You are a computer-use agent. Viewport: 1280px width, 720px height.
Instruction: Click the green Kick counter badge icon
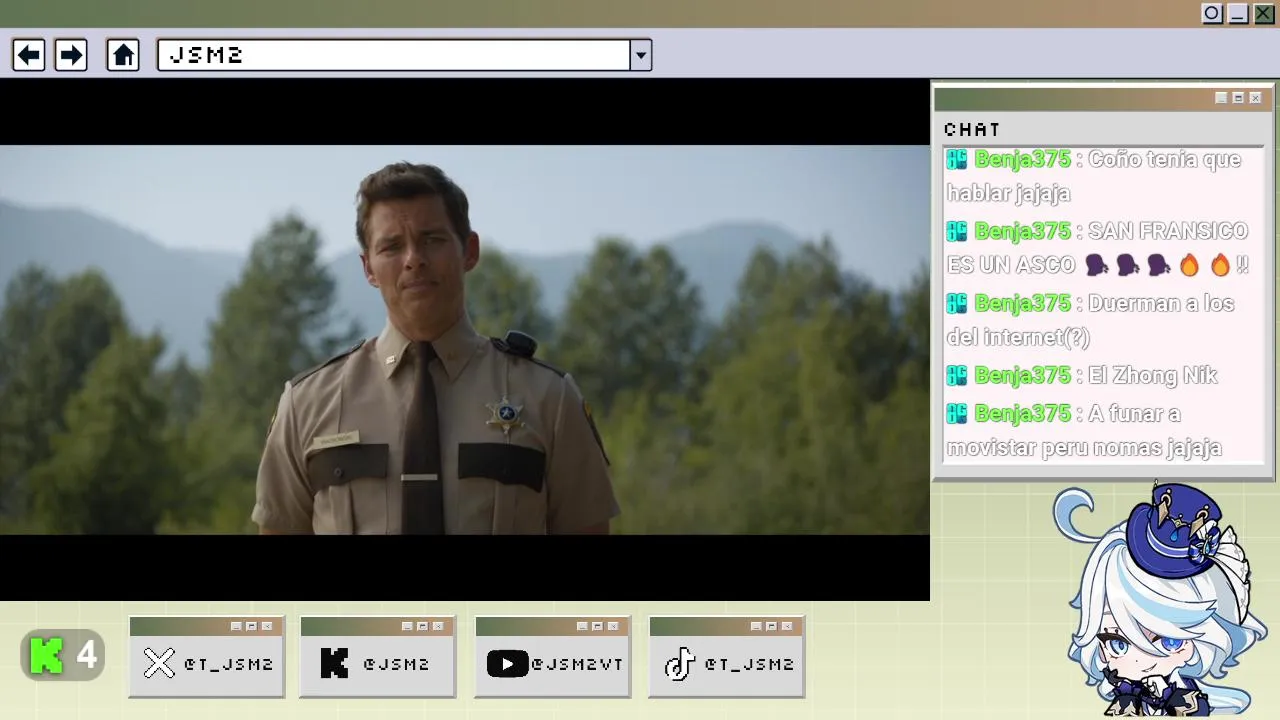pos(47,656)
